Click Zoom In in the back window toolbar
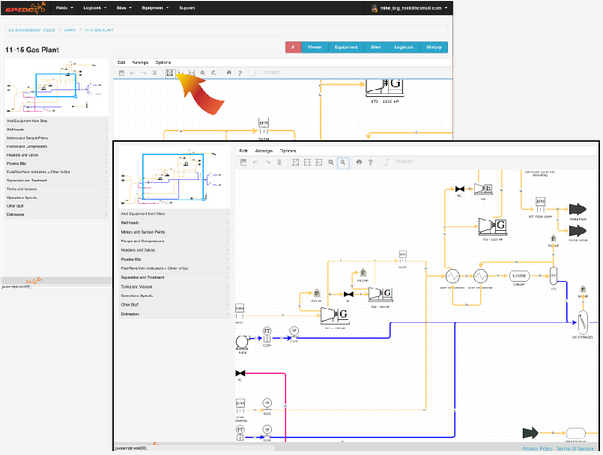 click(x=203, y=73)
